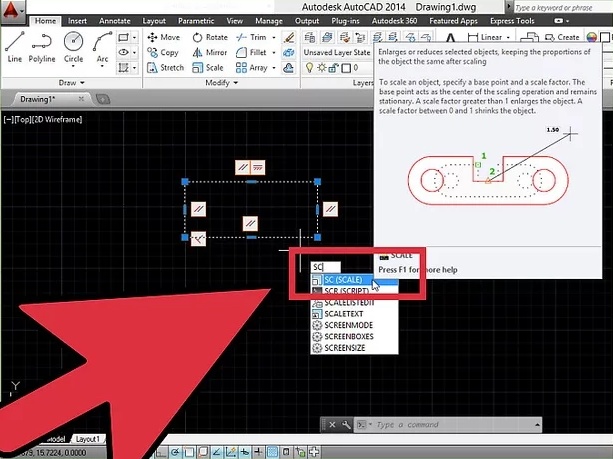Viewport: 613px width, 459px height.
Task: Click the Erase tool icon
Action: [x=289, y=37]
